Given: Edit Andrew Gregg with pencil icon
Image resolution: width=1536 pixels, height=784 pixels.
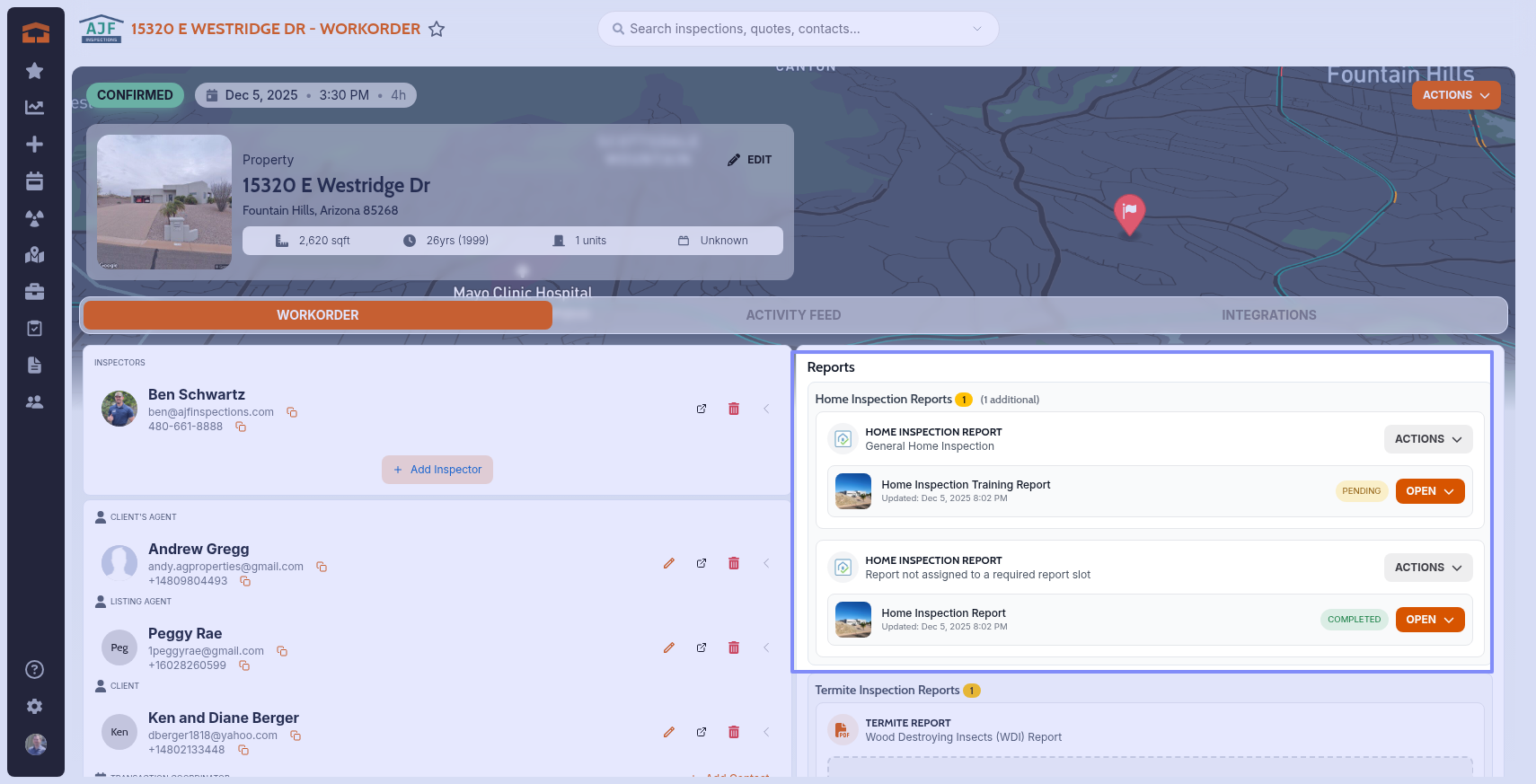Looking at the screenshot, I should tap(669, 563).
